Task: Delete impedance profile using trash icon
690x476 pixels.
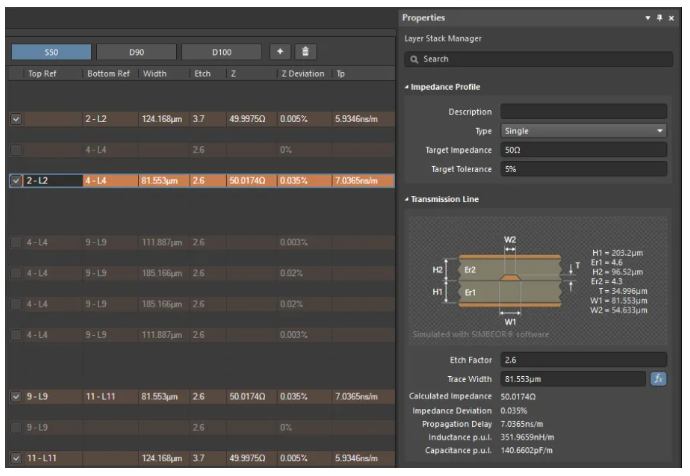Action: (x=306, y=51)
